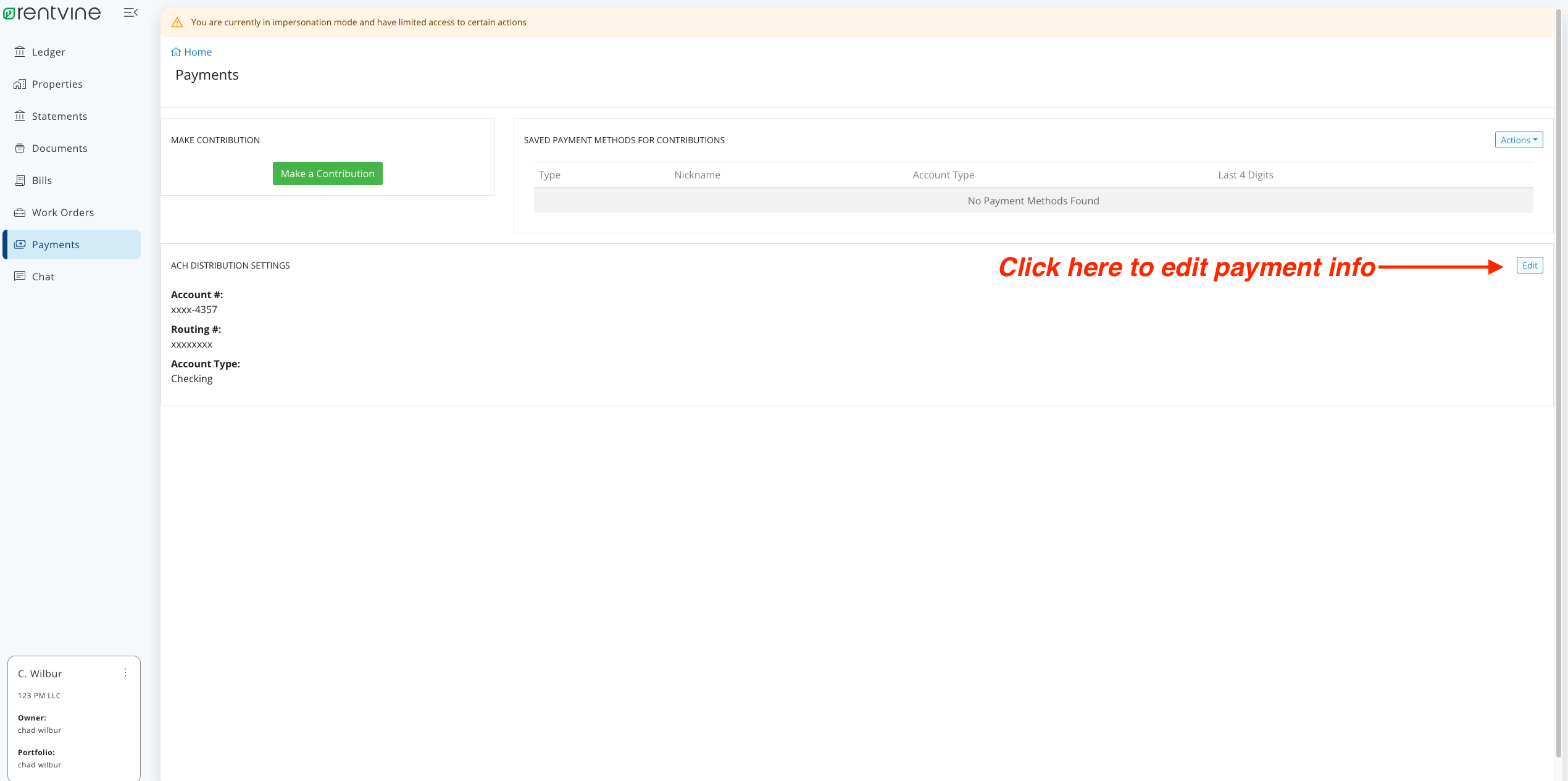Screen dimensions: 1568x781
Task: Click the ACH DISTRIBUTION SETTINGS heading
Action: [230, 265]
